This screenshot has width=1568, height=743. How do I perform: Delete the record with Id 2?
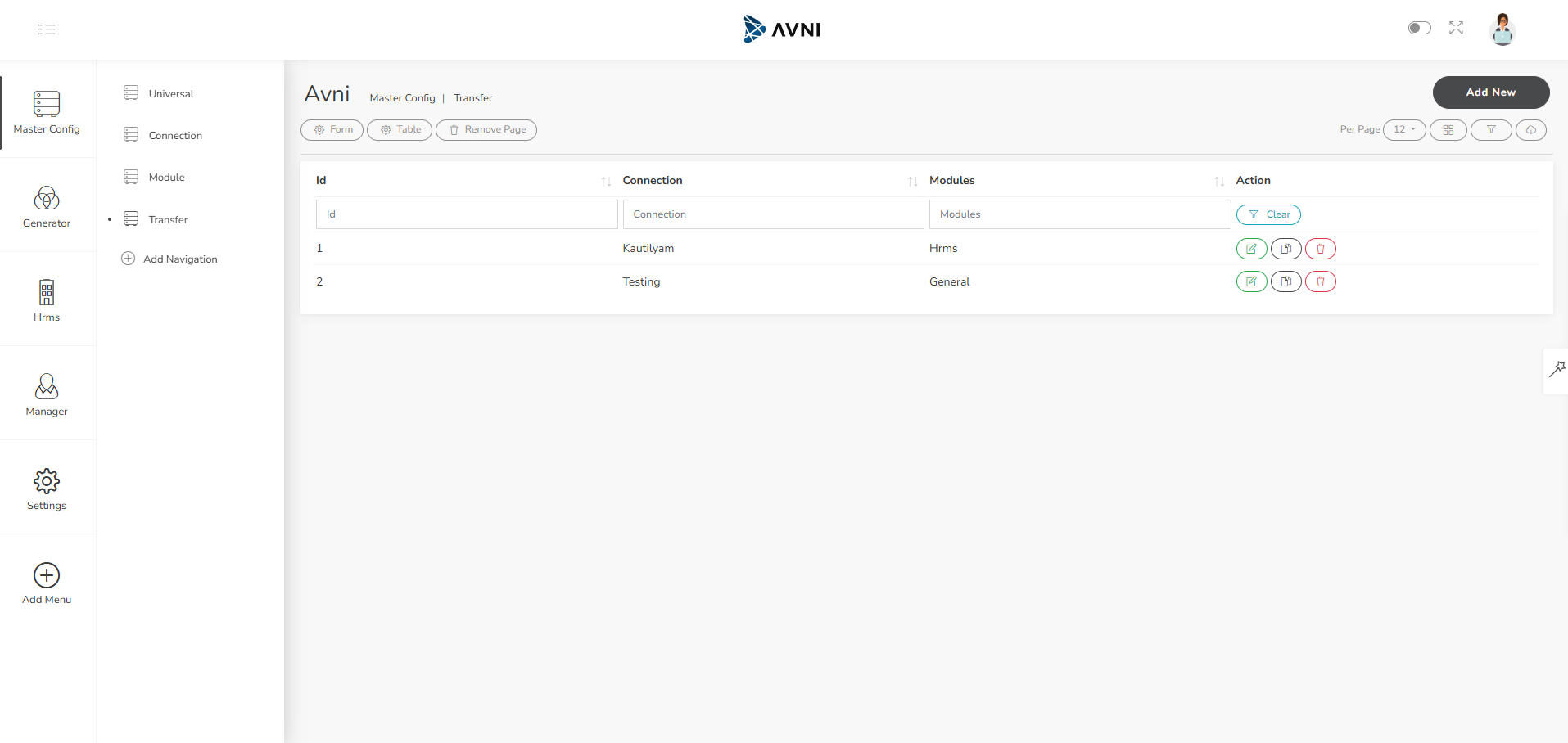(1320, 281)
